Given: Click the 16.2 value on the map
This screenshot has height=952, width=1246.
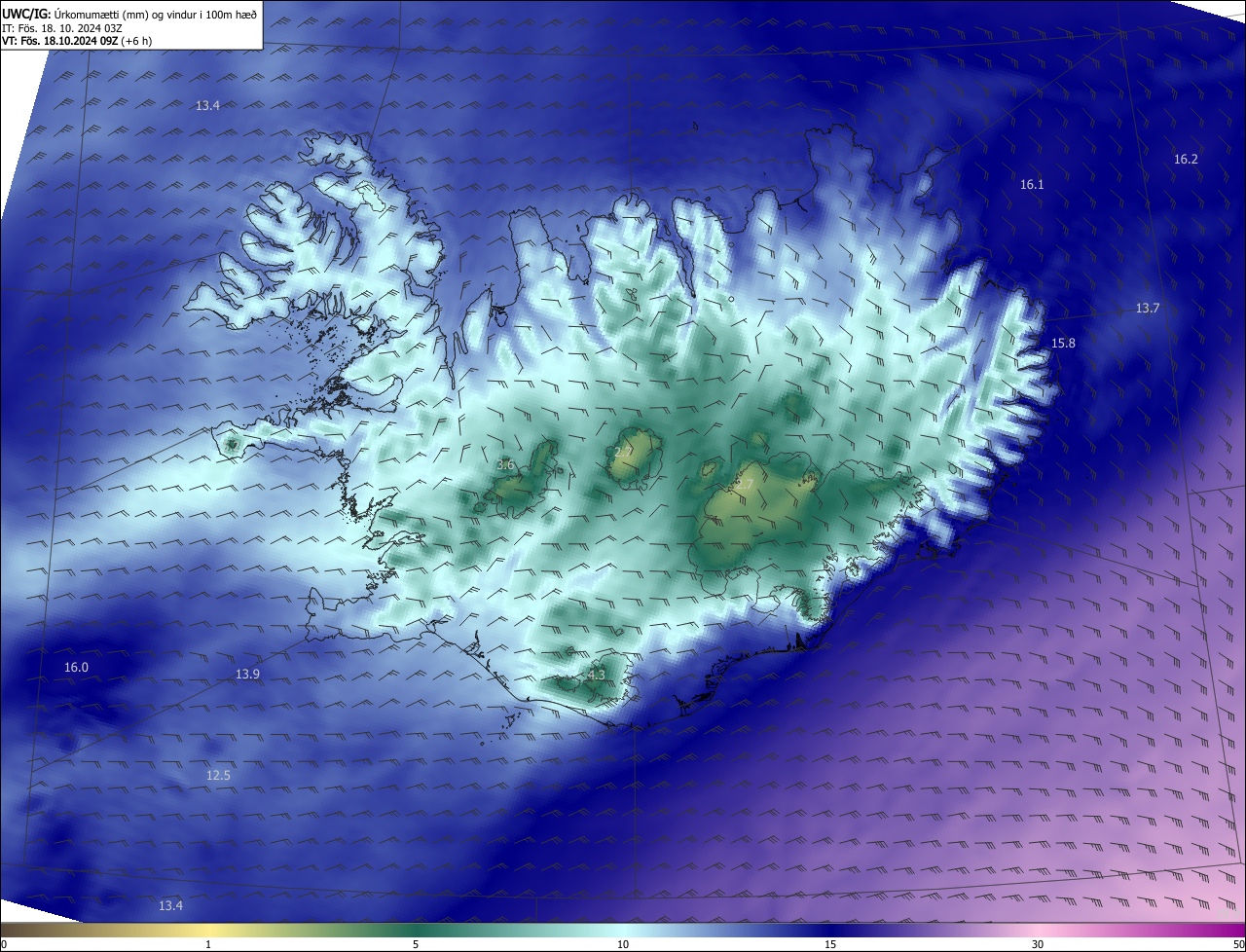Looking at the screenshot, I should pyautogui.click(x=1186, y=159).
